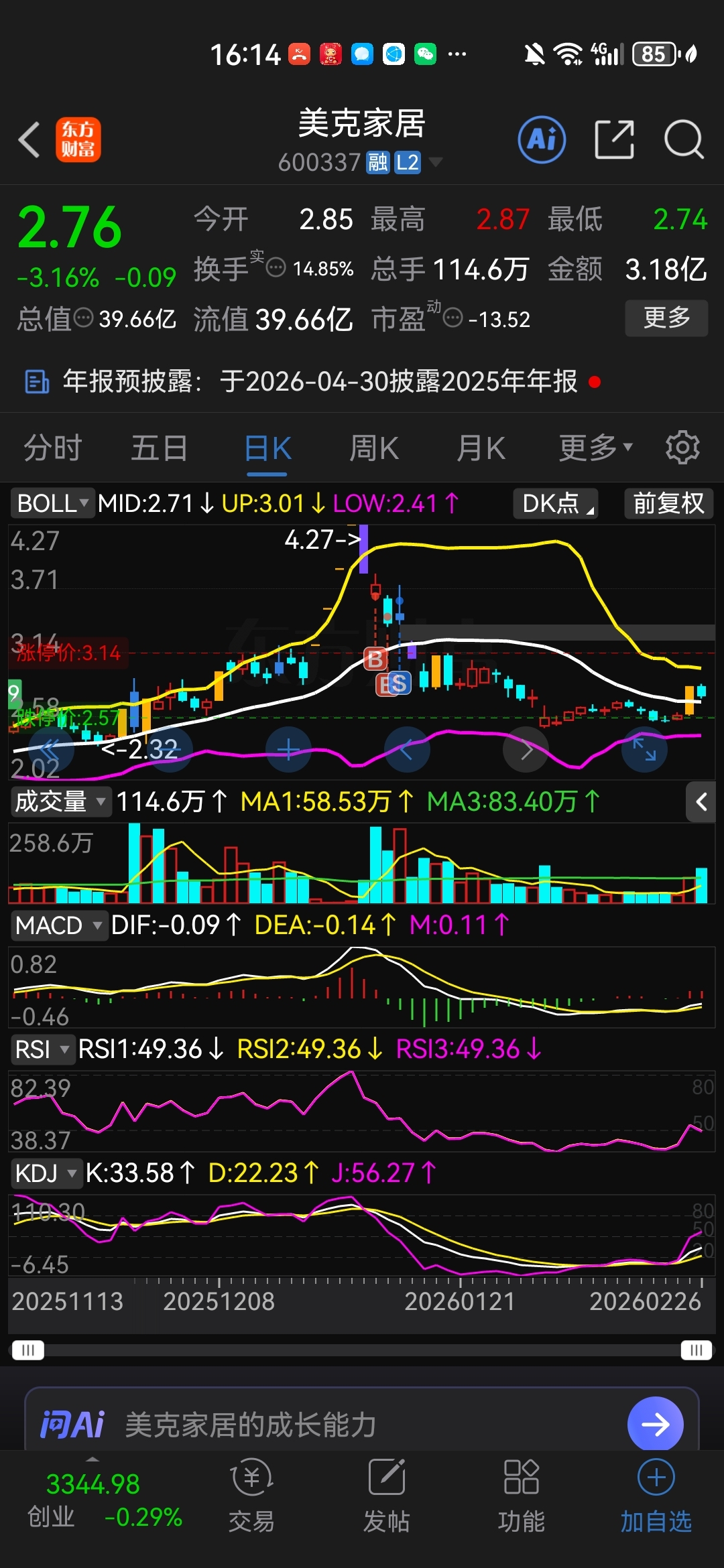Select the 日K tab
This screenshot has width=724, height=1568.
pyautogui.click(x=267, y=447)
